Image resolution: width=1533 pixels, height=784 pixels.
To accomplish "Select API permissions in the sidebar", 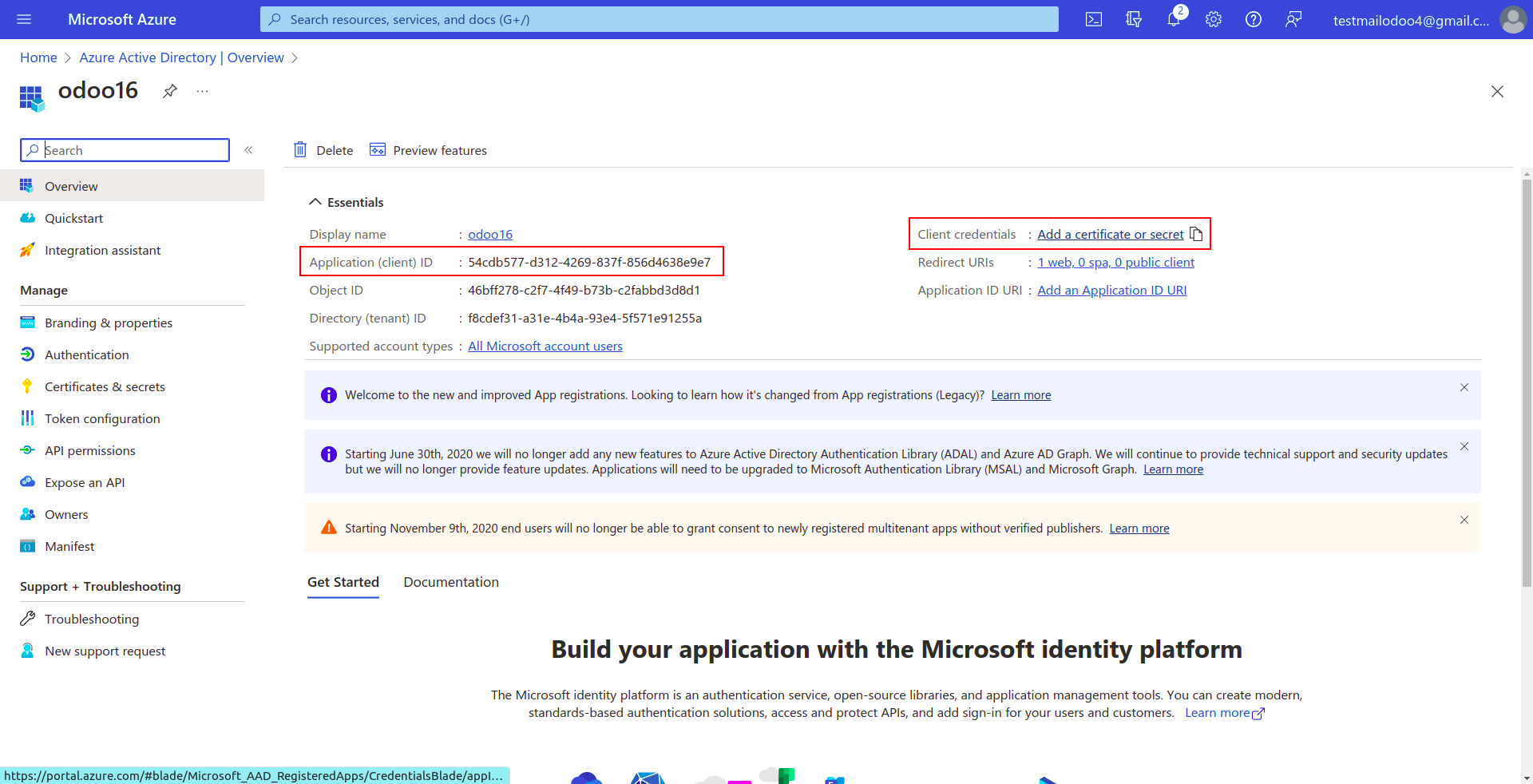I will click(89, 450).
